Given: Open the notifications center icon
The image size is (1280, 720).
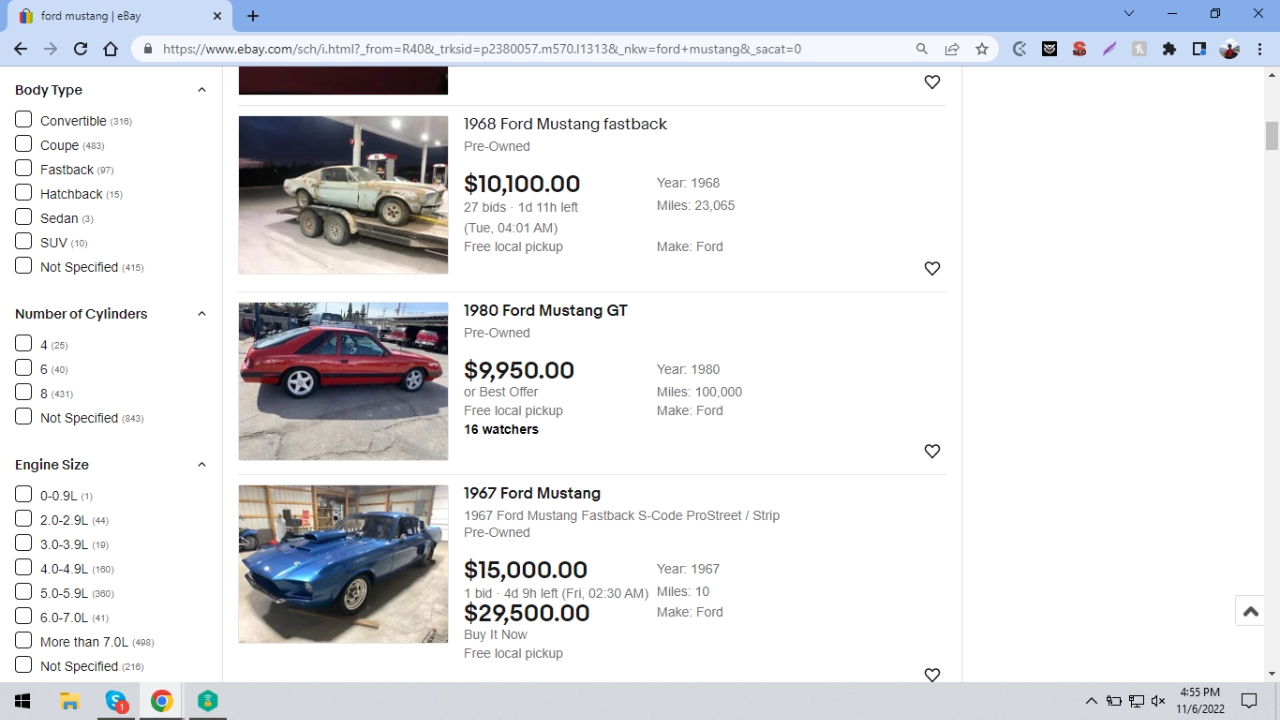Looking at the screenshot, I should coord(1249,701).
